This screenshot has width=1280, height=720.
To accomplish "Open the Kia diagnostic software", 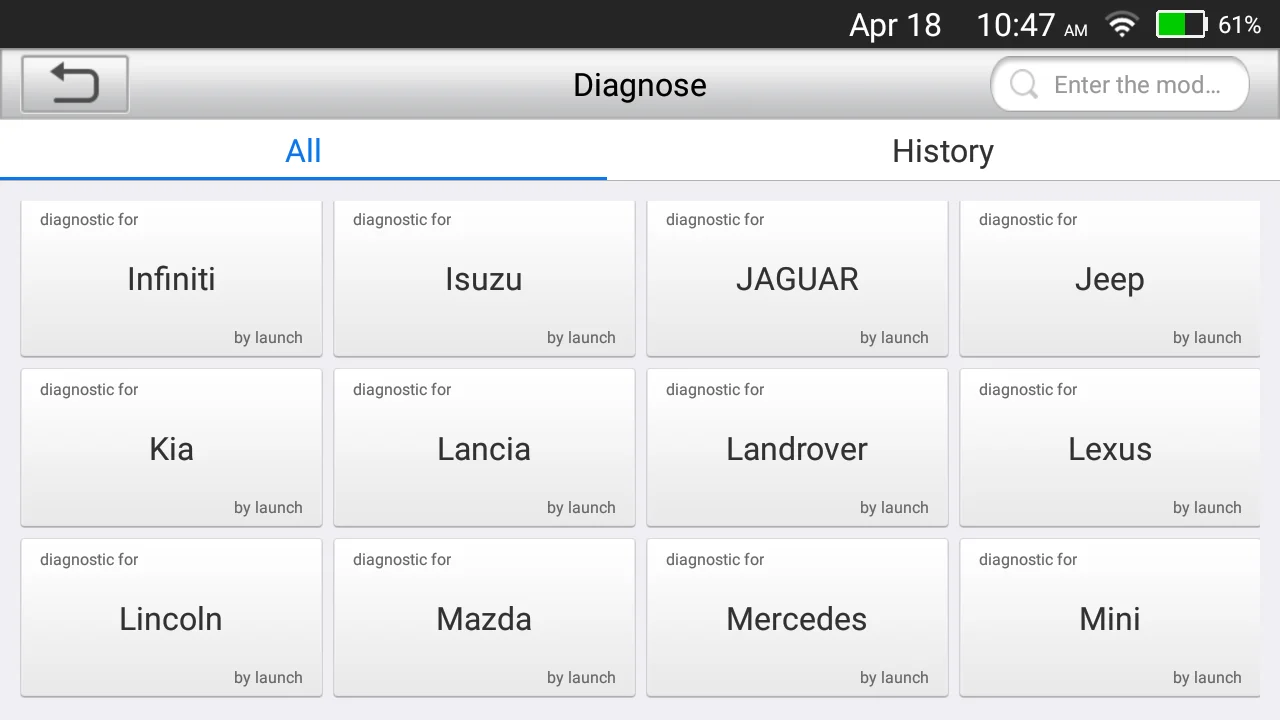I will click(x=171, y=449).
